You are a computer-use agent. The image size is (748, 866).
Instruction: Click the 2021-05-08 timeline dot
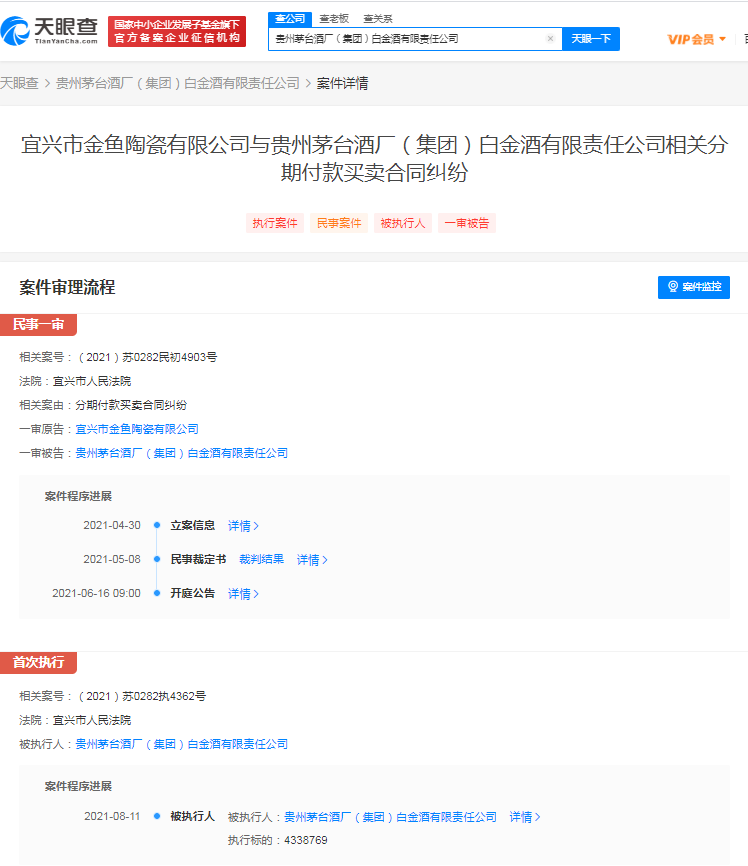[x=157, y=559]
